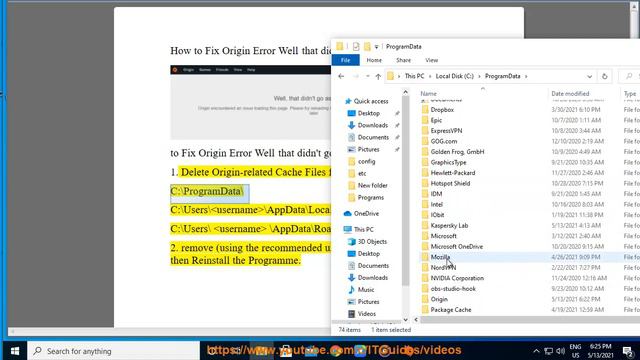Click the Properties icon in title bar
This screenshot has width=640, height=360.
(x=356, y=47)
